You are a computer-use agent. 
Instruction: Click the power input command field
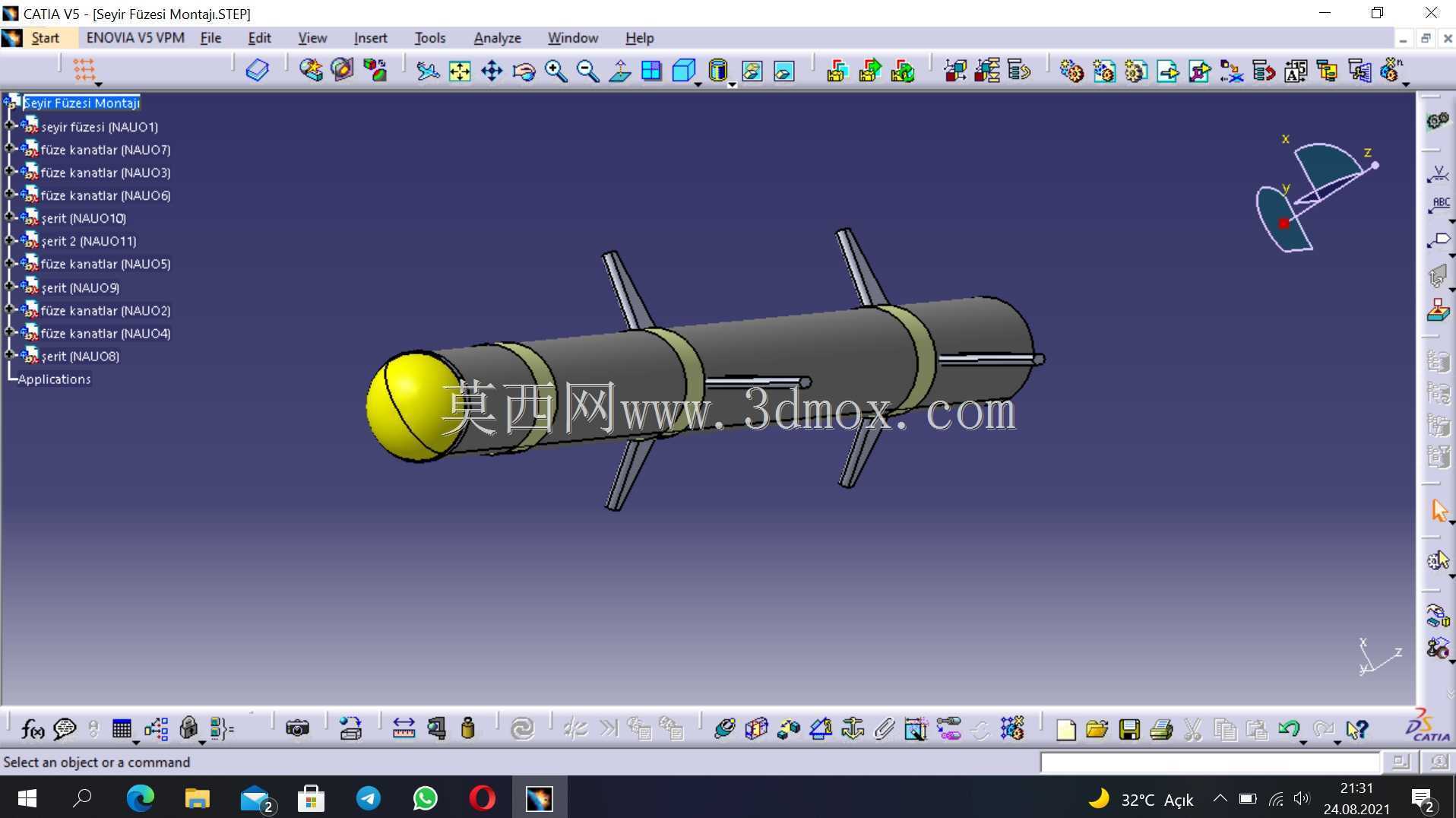pyautogui.click(x=1210, y=762)
